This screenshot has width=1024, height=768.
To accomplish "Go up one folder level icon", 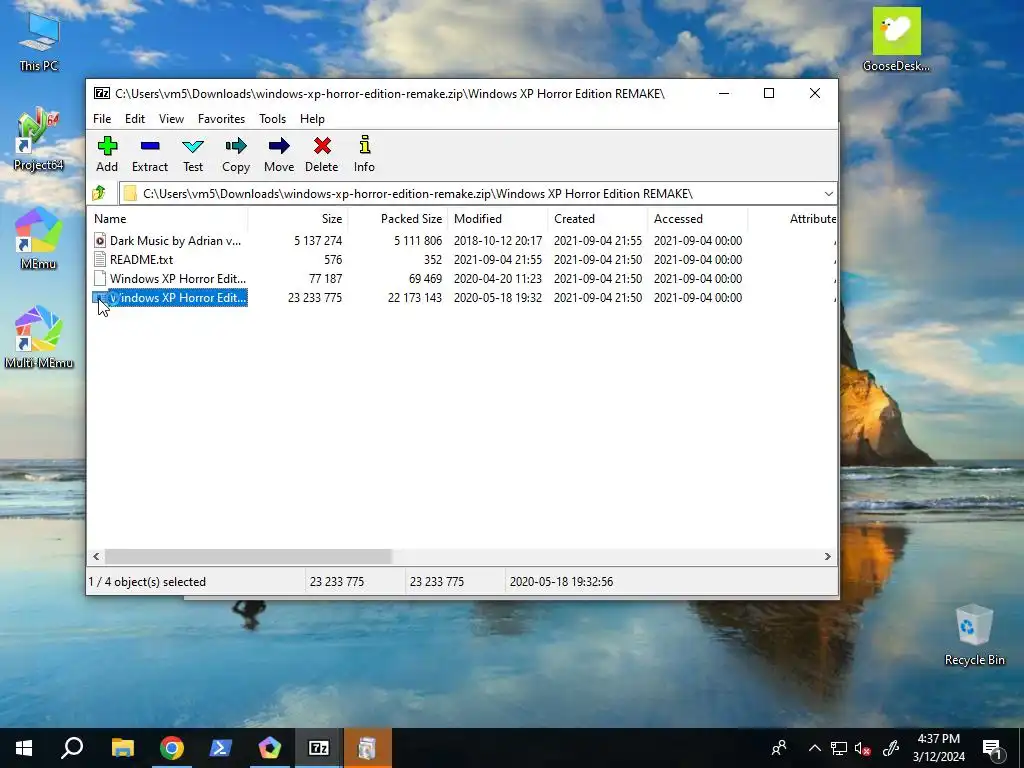I will pyautogui.click(x=99, y=193).
